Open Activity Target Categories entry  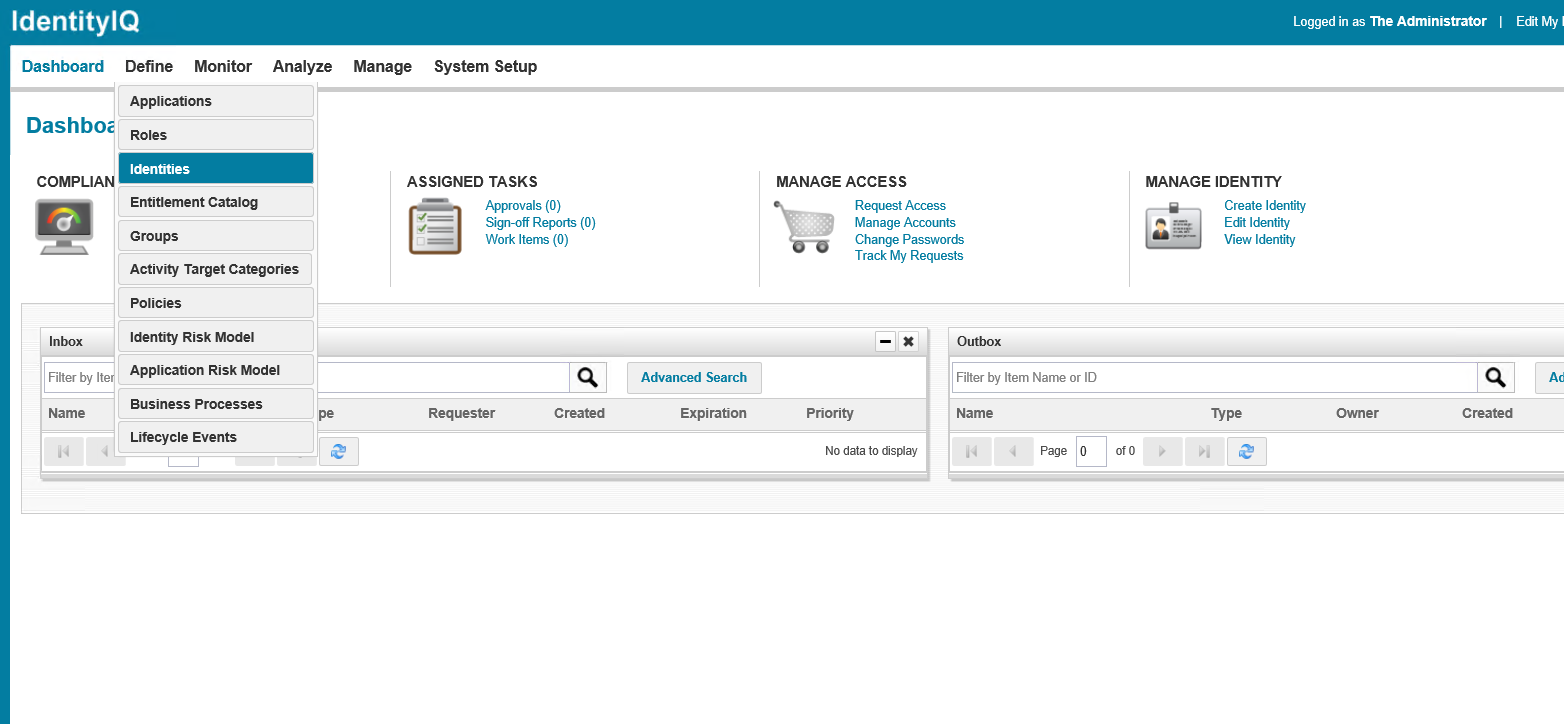(x=216, y=269)
